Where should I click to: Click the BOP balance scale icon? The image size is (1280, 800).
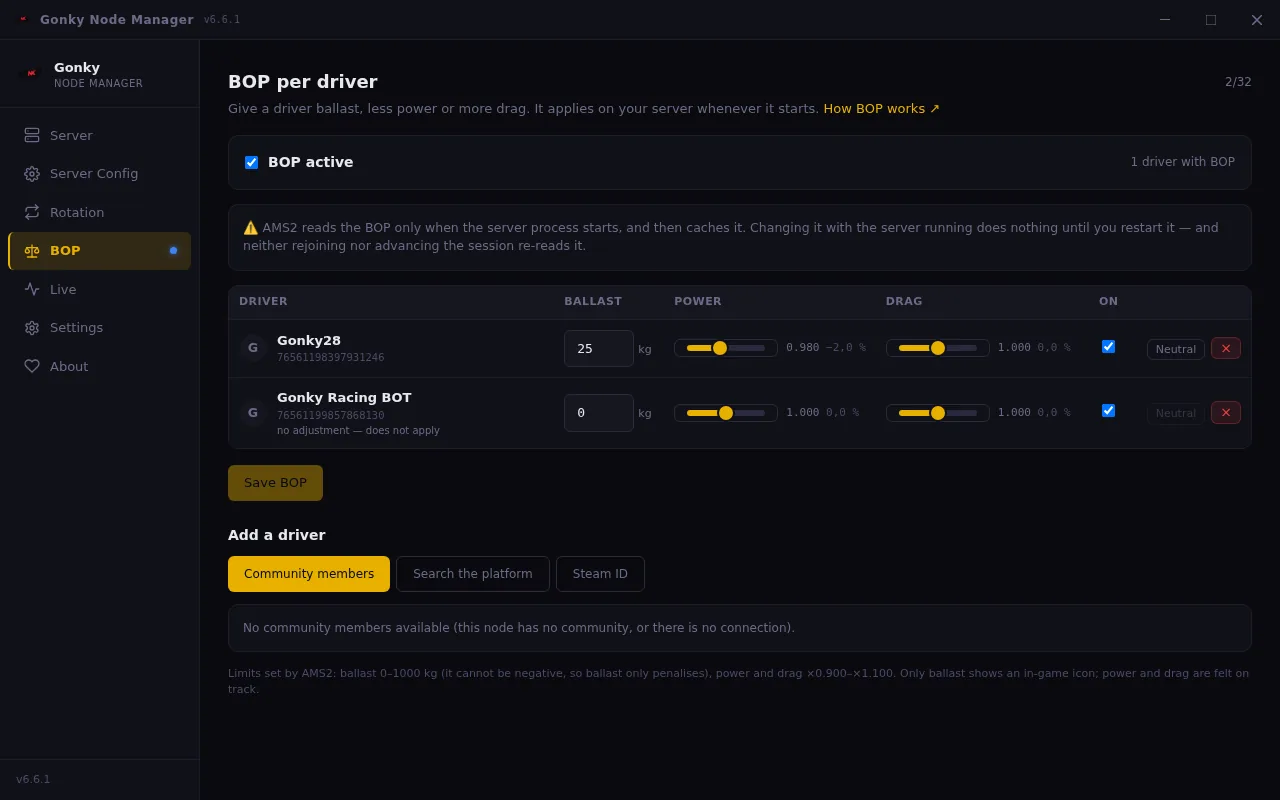point(32,251)
